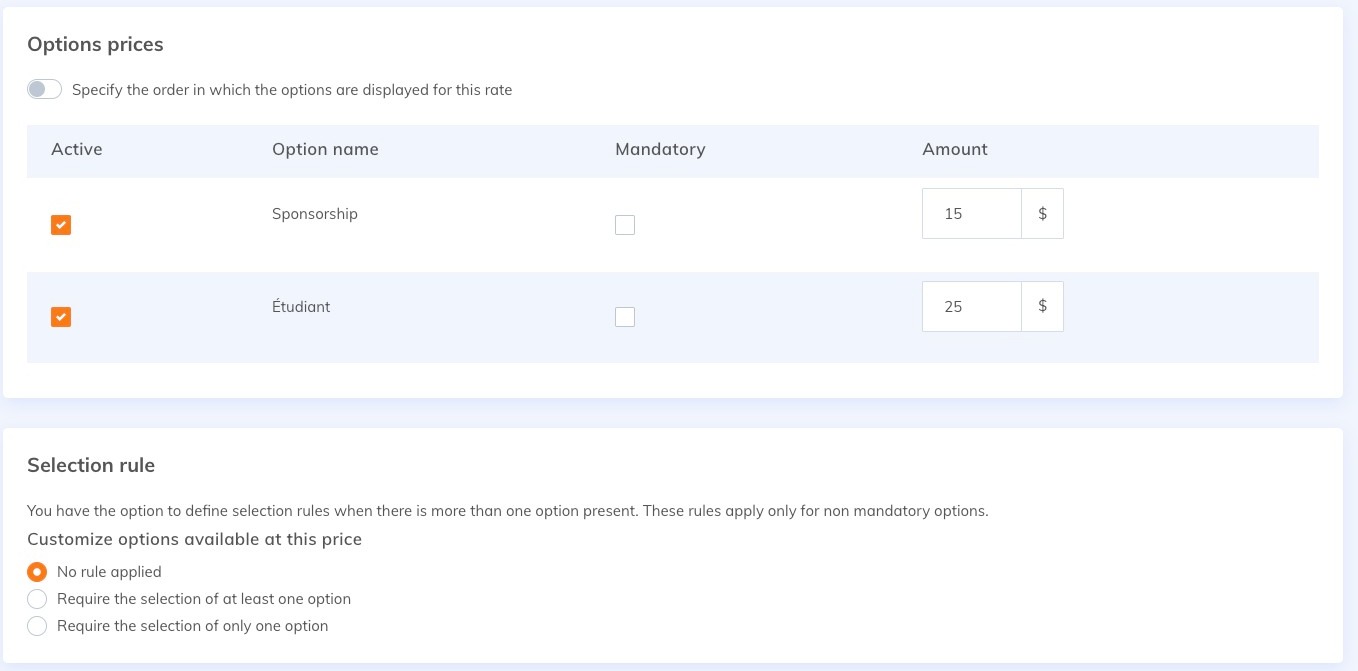
Task: Select the Sponsorship option name text
Action: pos(314,214)
